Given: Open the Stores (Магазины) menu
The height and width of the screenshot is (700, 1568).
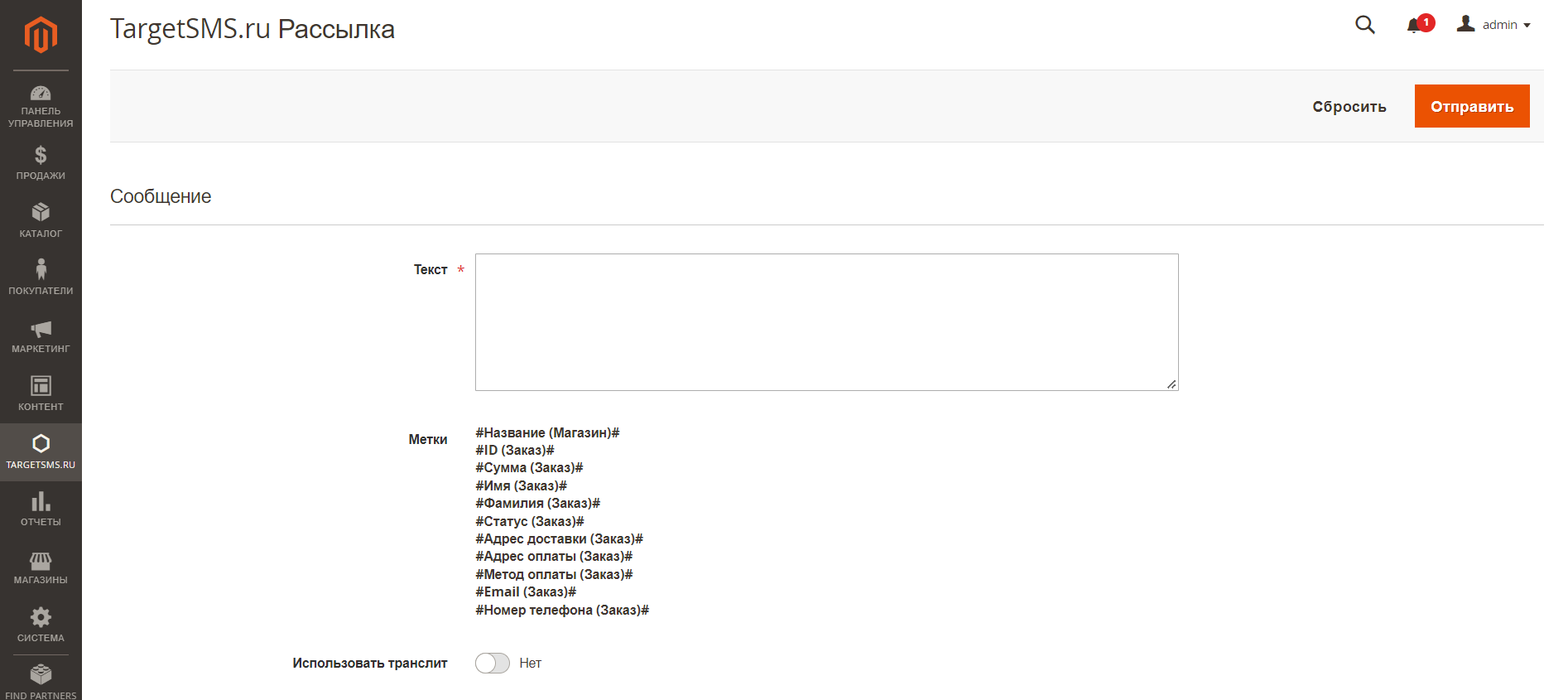Looking at the screenshot, I should [41, 567].
